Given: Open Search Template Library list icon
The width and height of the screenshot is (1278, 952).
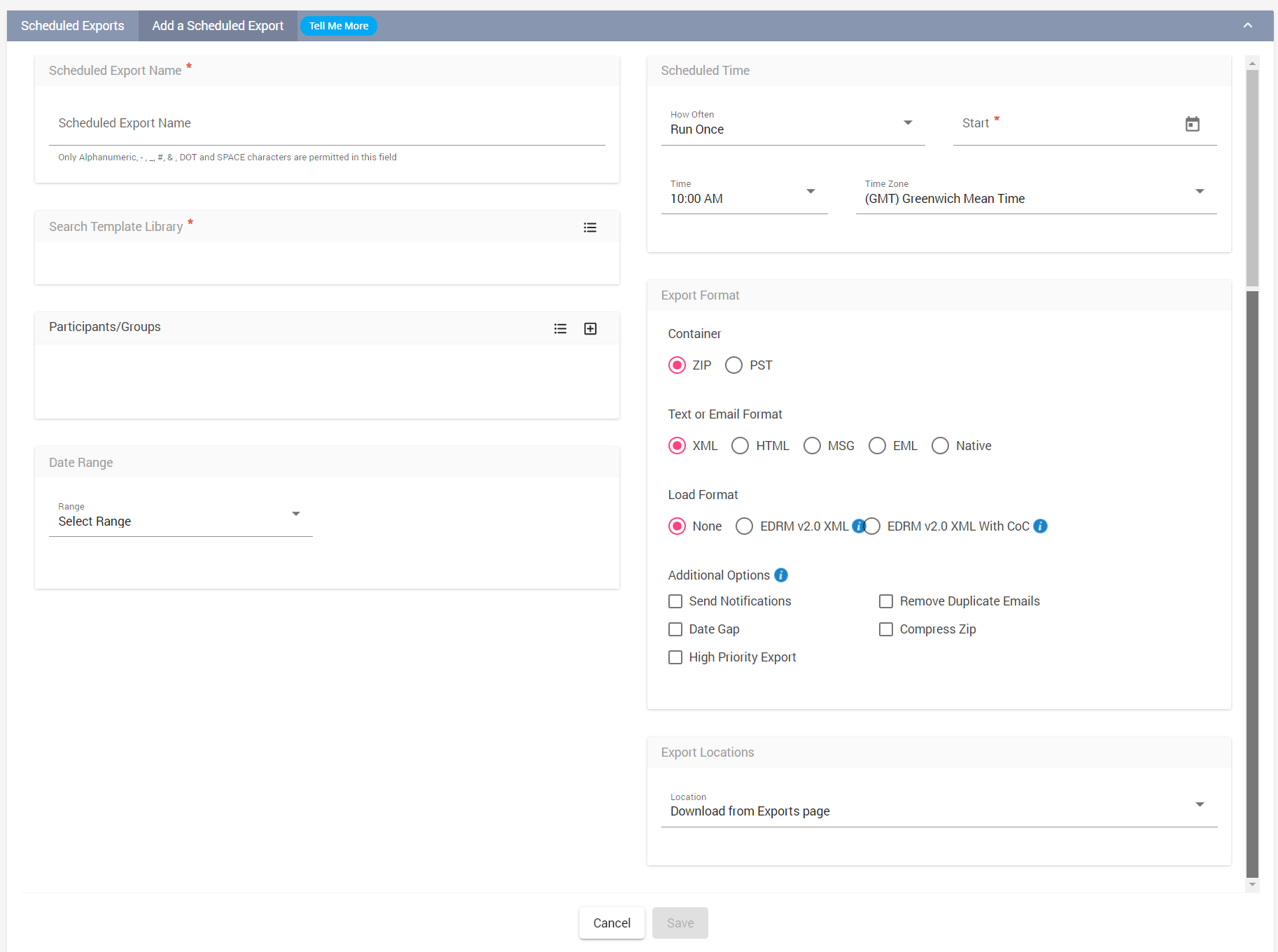Looking at the screenshot, I should (590, 227).
